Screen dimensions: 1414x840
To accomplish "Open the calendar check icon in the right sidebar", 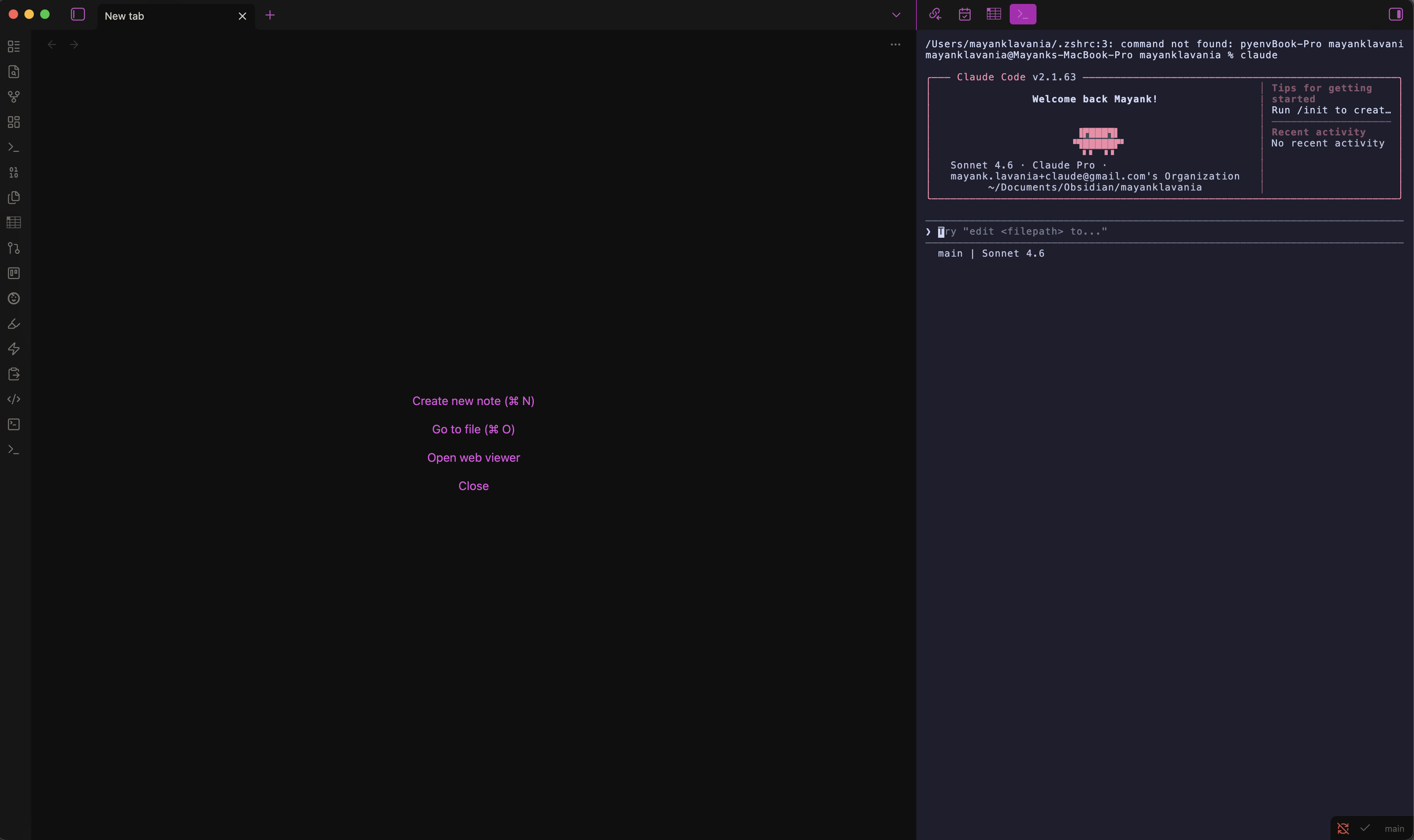I will [964, 14].
